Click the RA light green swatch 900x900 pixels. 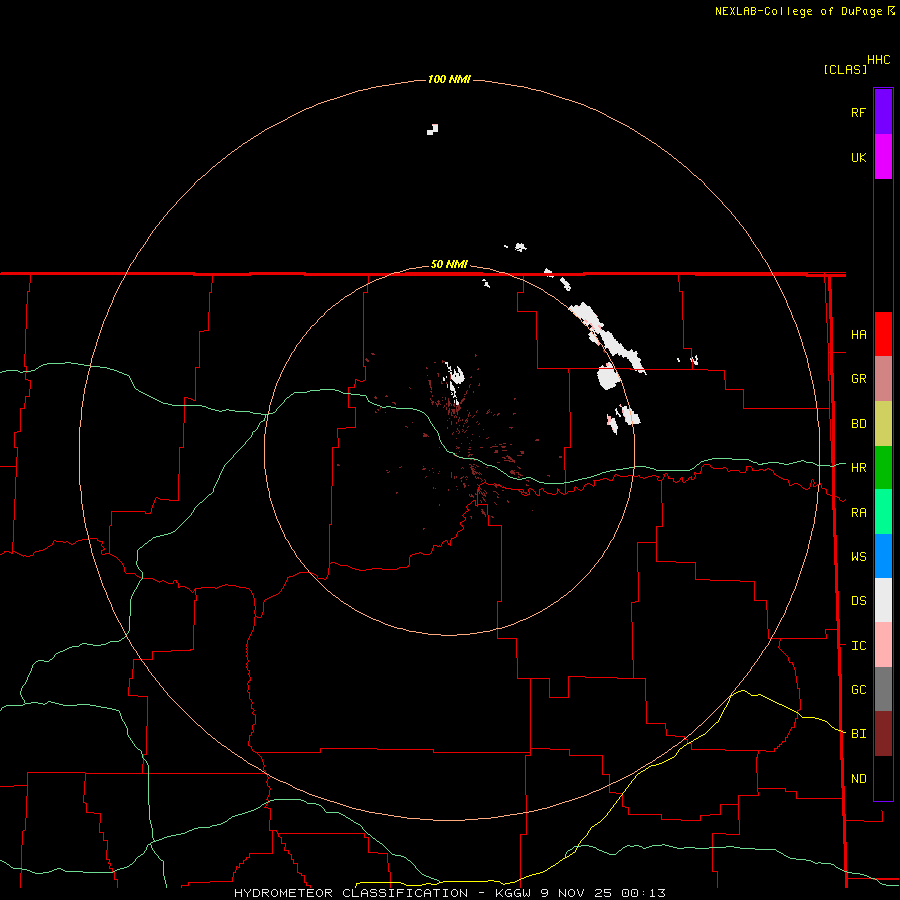[883, 512]
